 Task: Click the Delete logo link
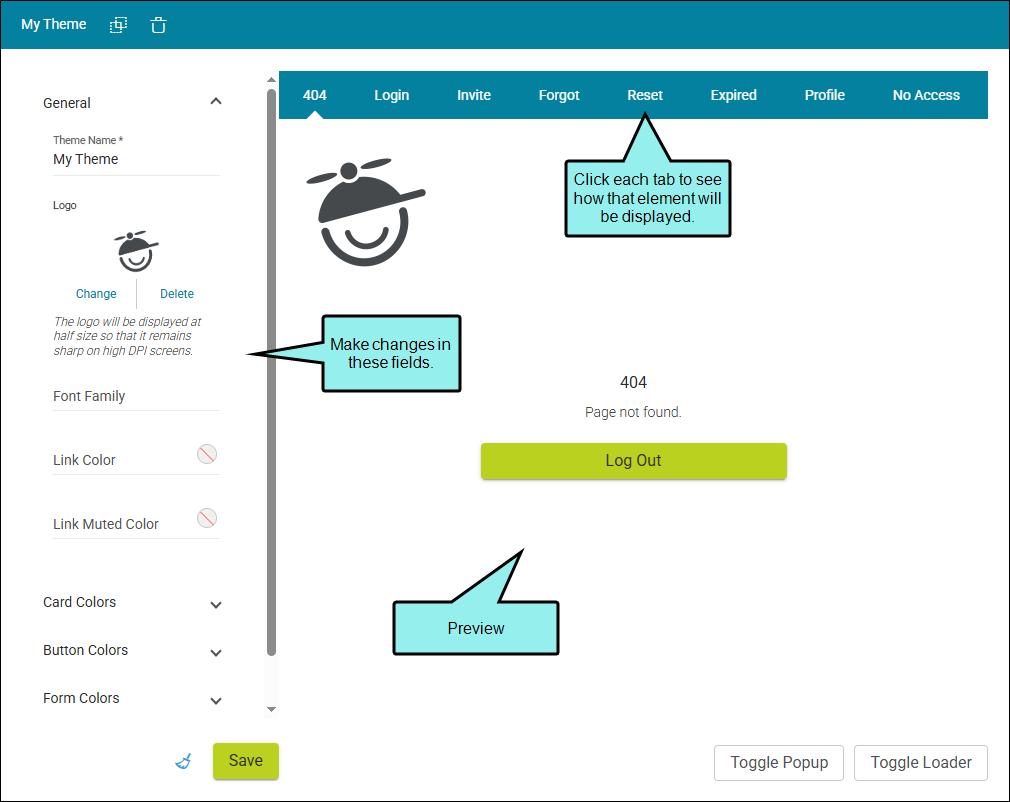(176, 294)
